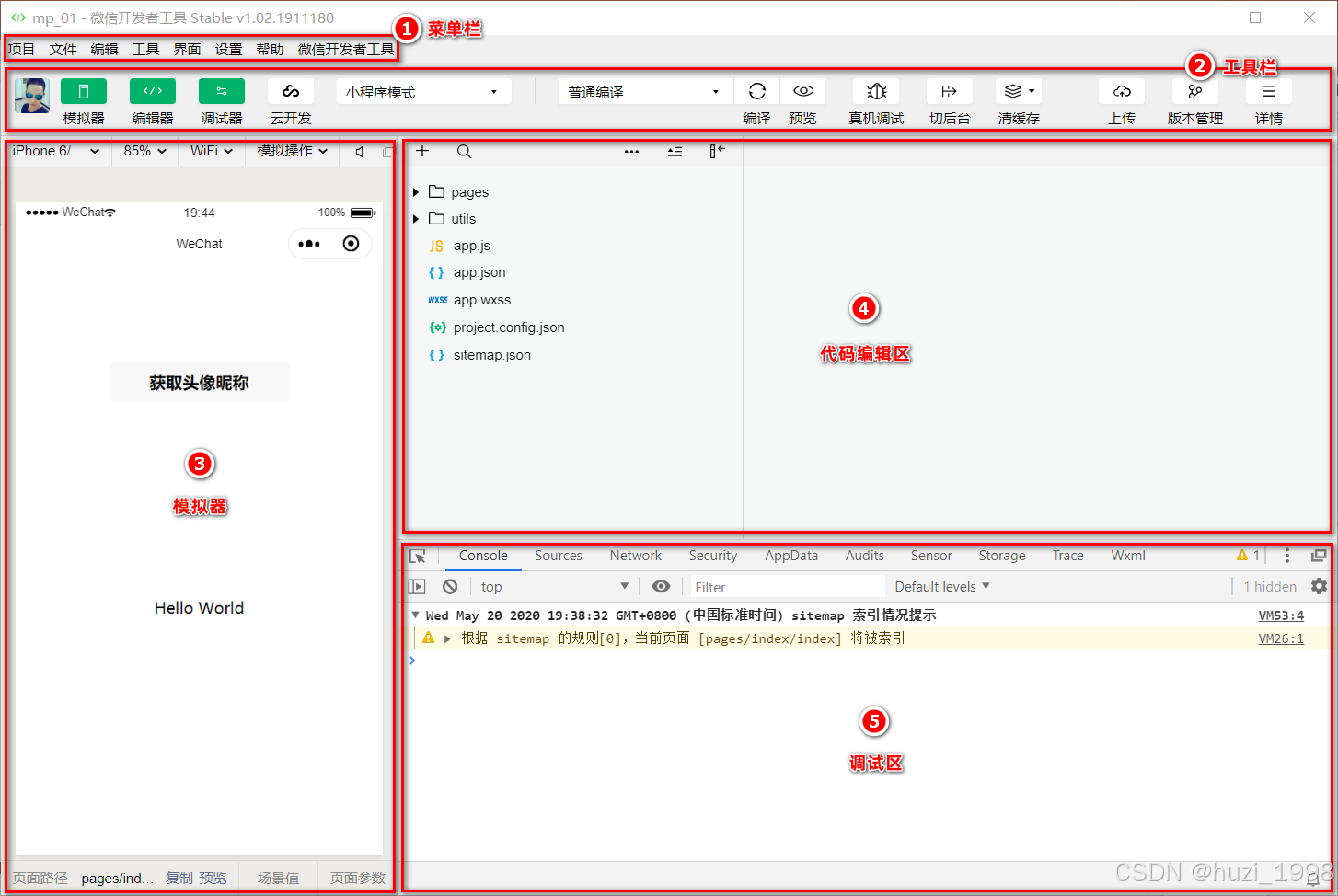Viewport: 1338px width, 896px height.
Task: Open the 85% zoom dropdown
Action: tap(145, 151)
